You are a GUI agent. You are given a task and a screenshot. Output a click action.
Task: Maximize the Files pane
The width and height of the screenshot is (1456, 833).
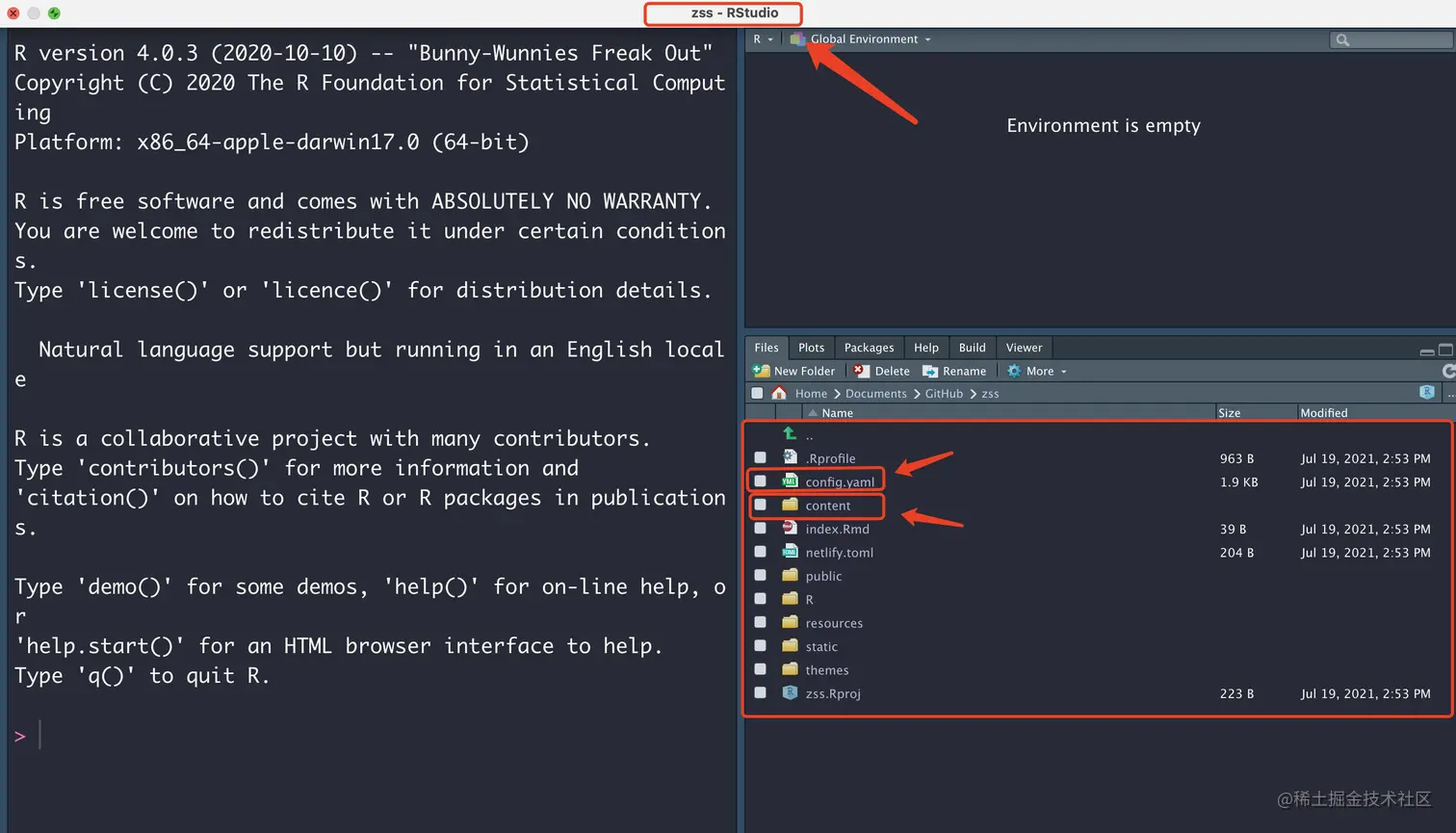[x=1445, y=350]
